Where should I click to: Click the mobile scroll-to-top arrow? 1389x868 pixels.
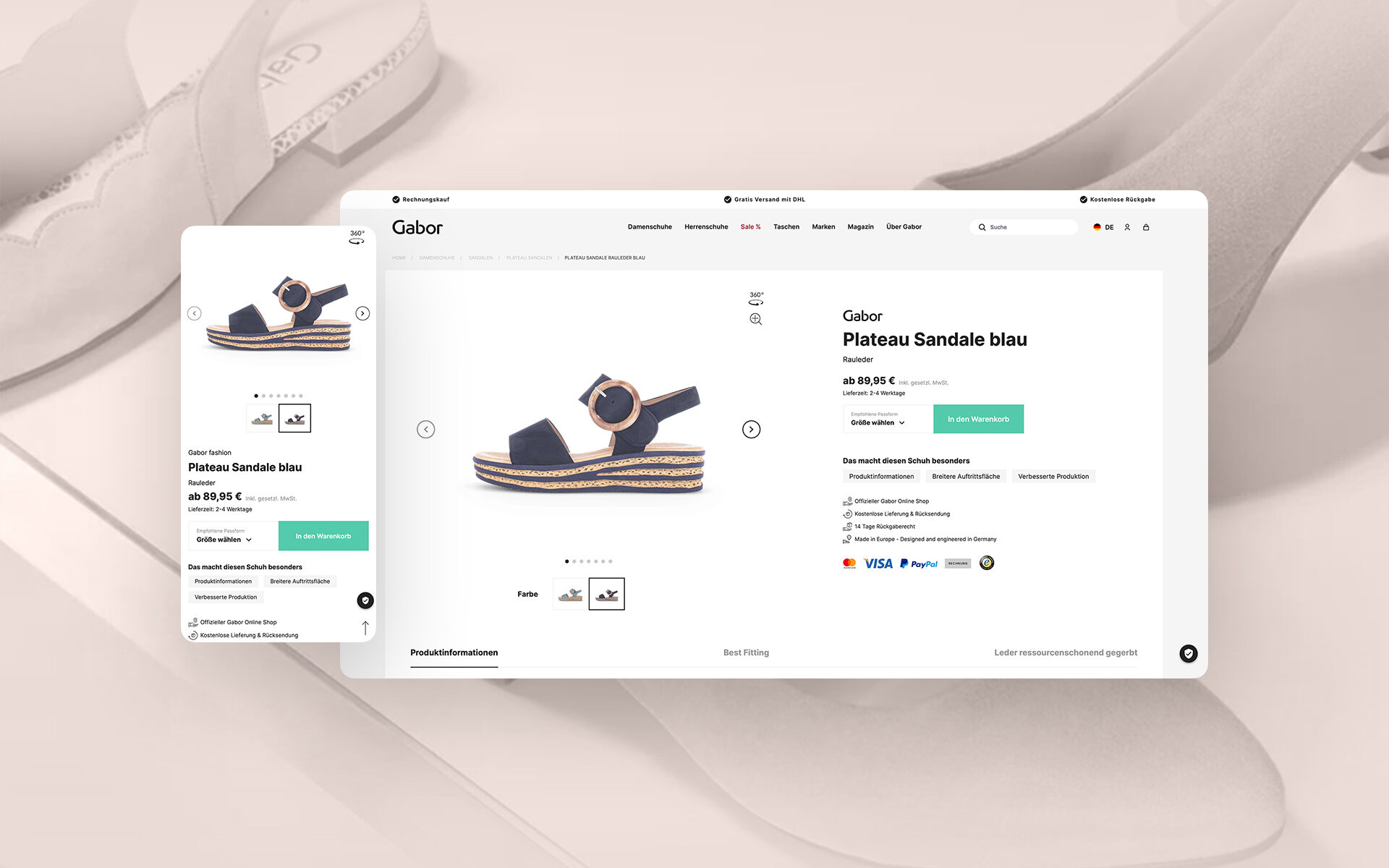tap(365, 628)
